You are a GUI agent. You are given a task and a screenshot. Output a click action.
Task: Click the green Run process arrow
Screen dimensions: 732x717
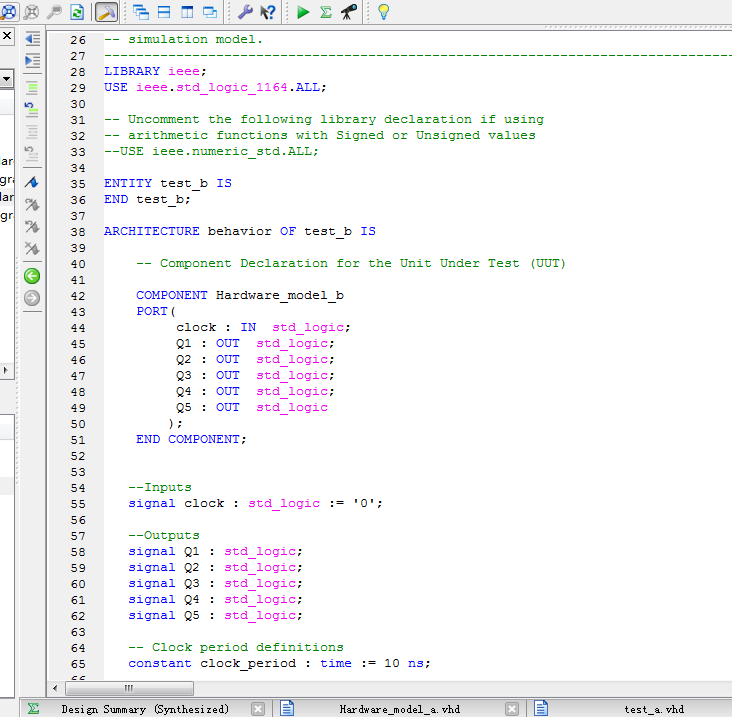tap(303, 12)
